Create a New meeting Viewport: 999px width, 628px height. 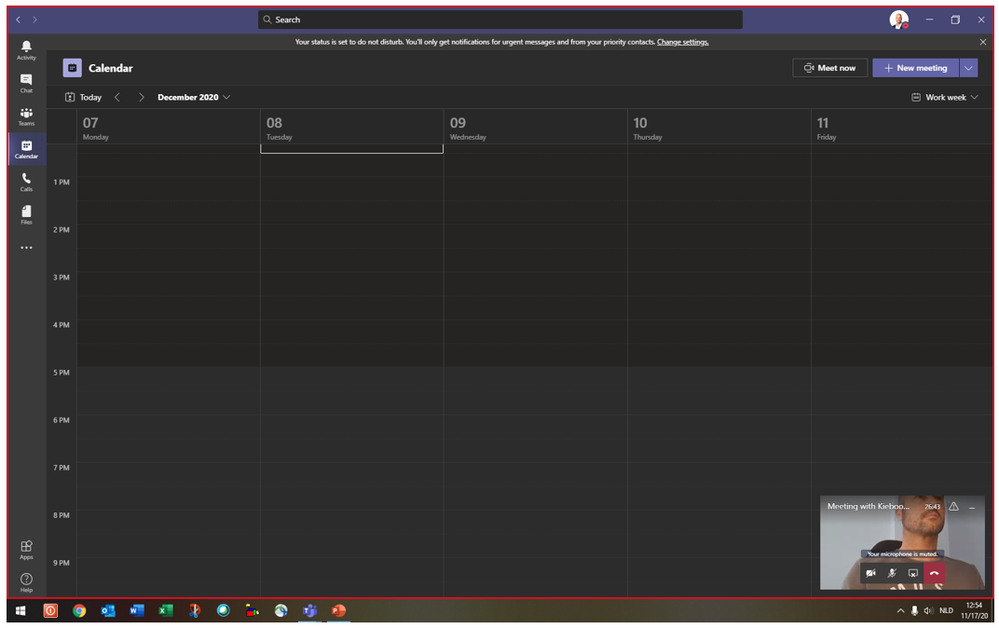[916, 68]
